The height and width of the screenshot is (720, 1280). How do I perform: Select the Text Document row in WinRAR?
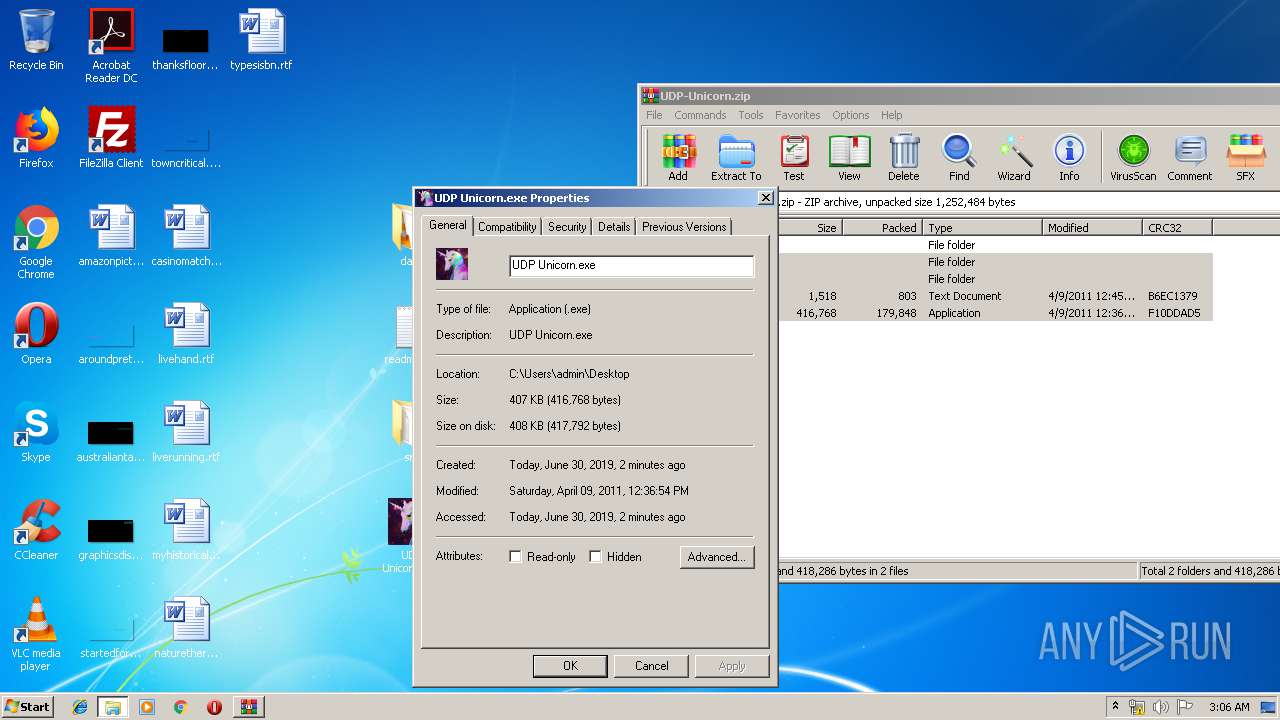[995, 296]
